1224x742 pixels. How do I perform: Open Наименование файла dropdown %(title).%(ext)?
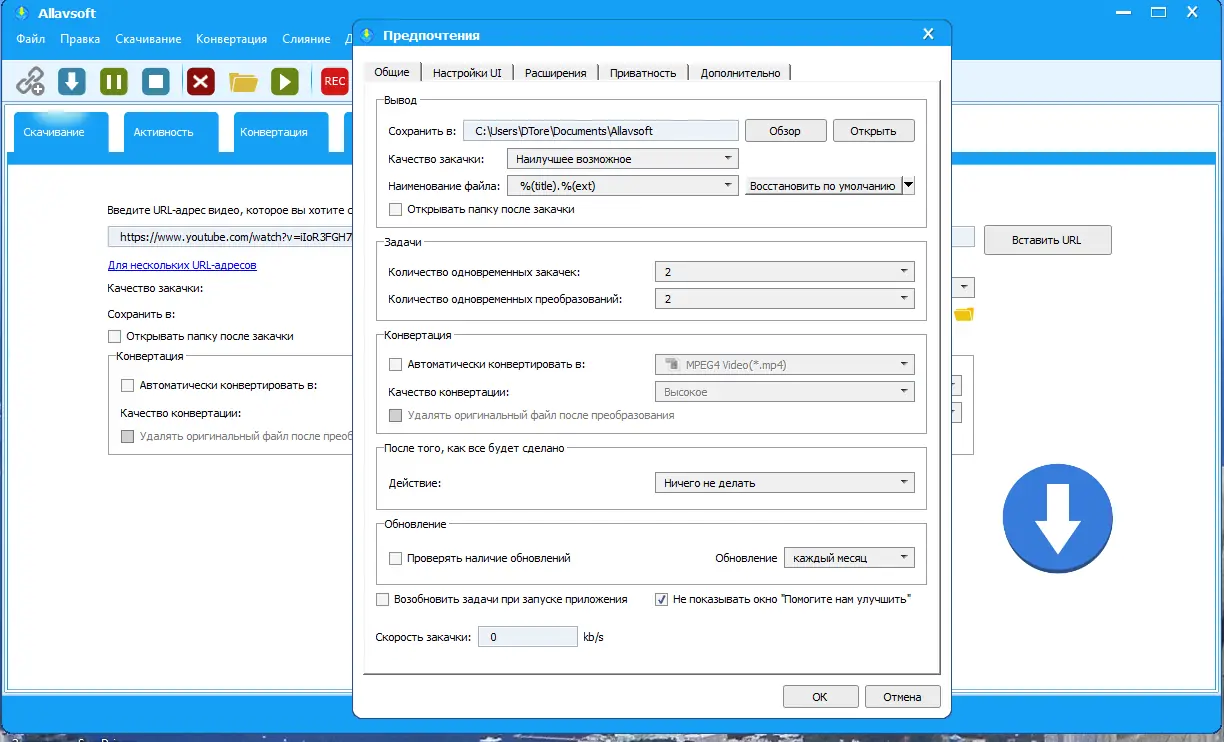tap(623, 185)
